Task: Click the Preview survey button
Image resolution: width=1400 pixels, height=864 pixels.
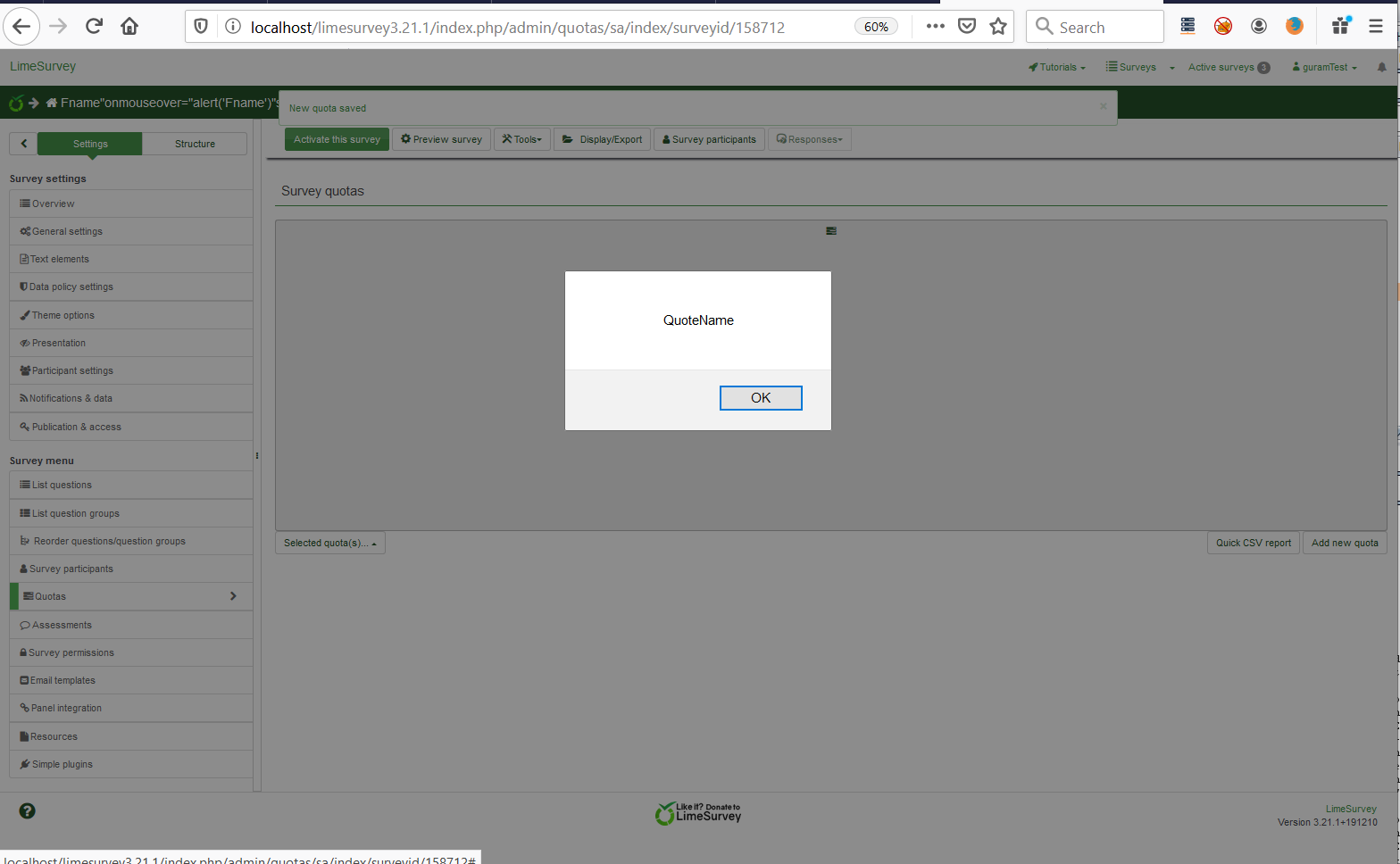Action: [441, 139]
